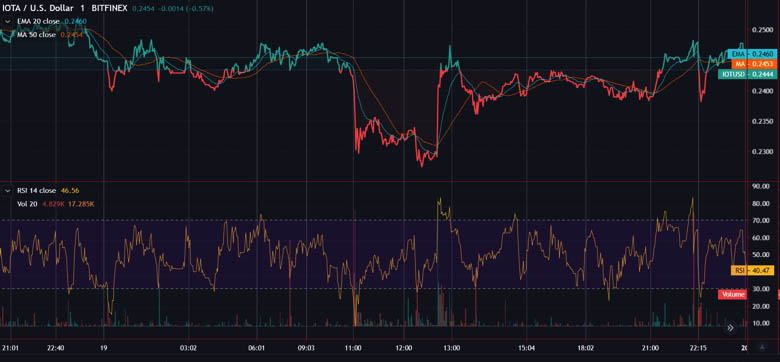Click the 22:40 time axis label
780x362 pixels.
(57, 348)
